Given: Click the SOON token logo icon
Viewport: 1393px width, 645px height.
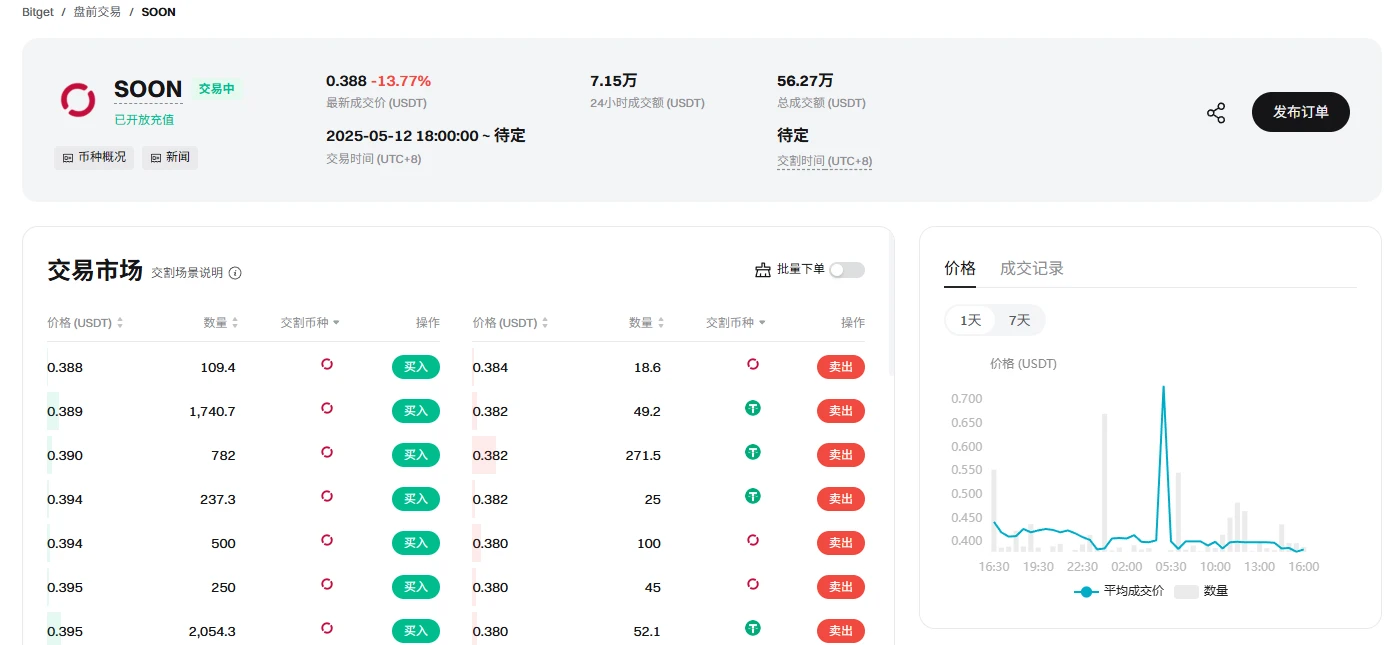Looking at the screenshot, I should click(78, 100).
